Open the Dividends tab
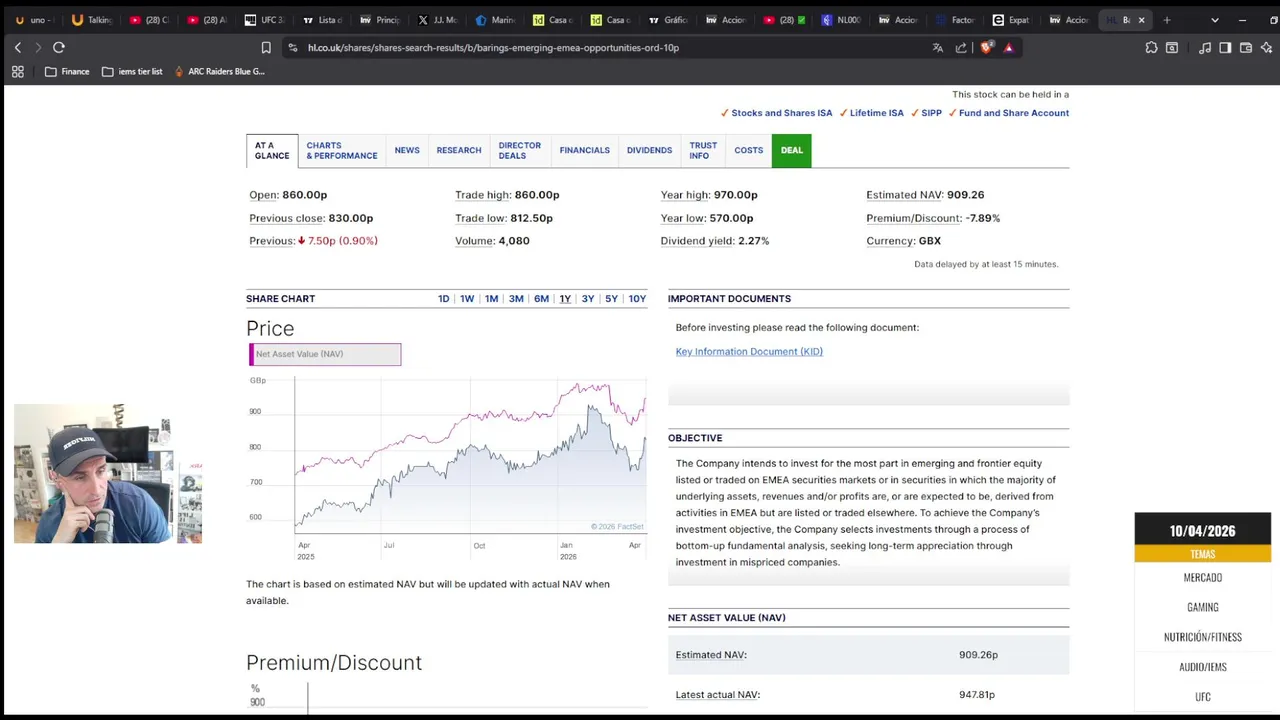Viewport: 1280px width, 720px height. click(x=649, y=150)
